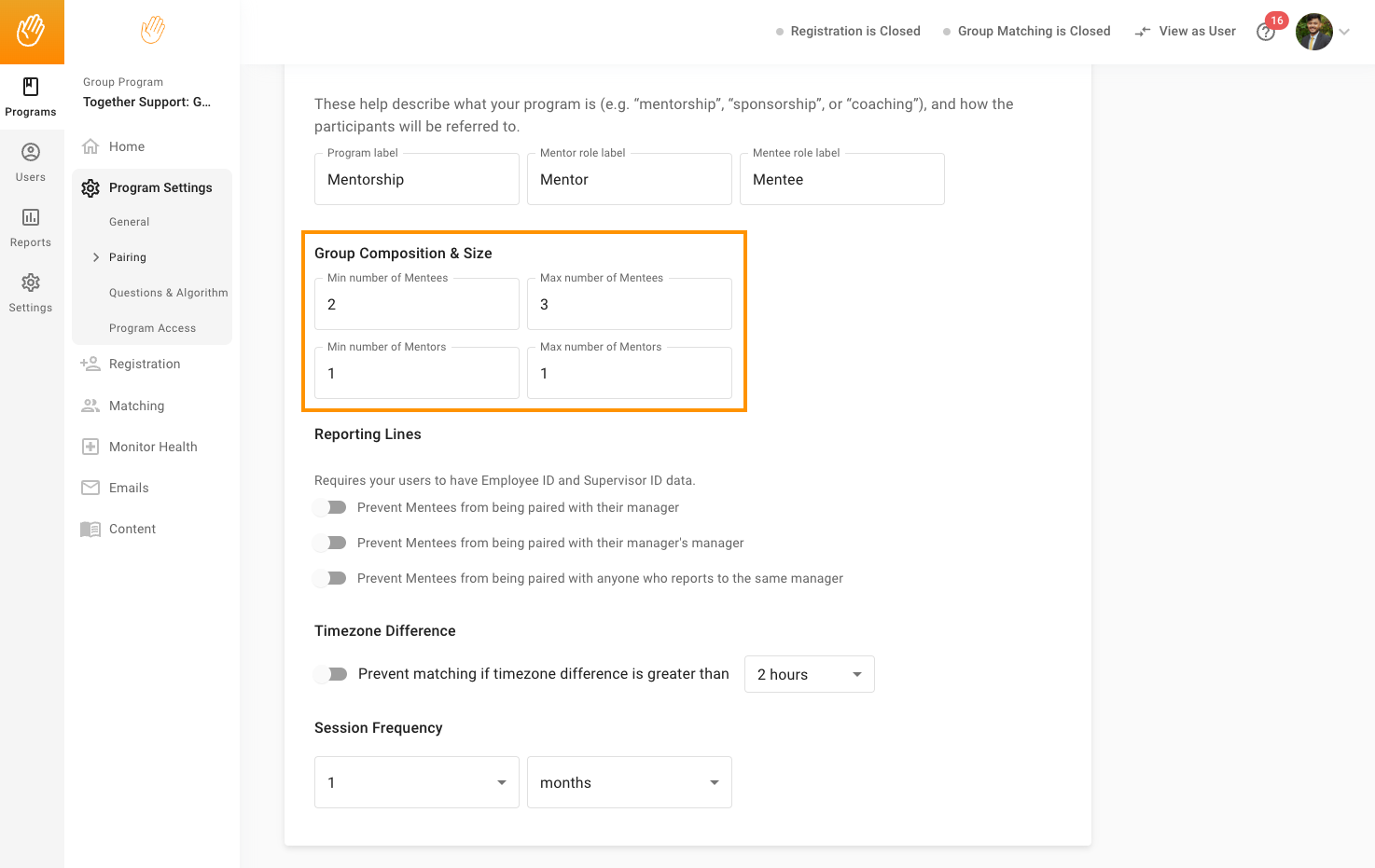The image size is (1375, 868).
Task: Click View as User link
Action: click(1198, 31)
